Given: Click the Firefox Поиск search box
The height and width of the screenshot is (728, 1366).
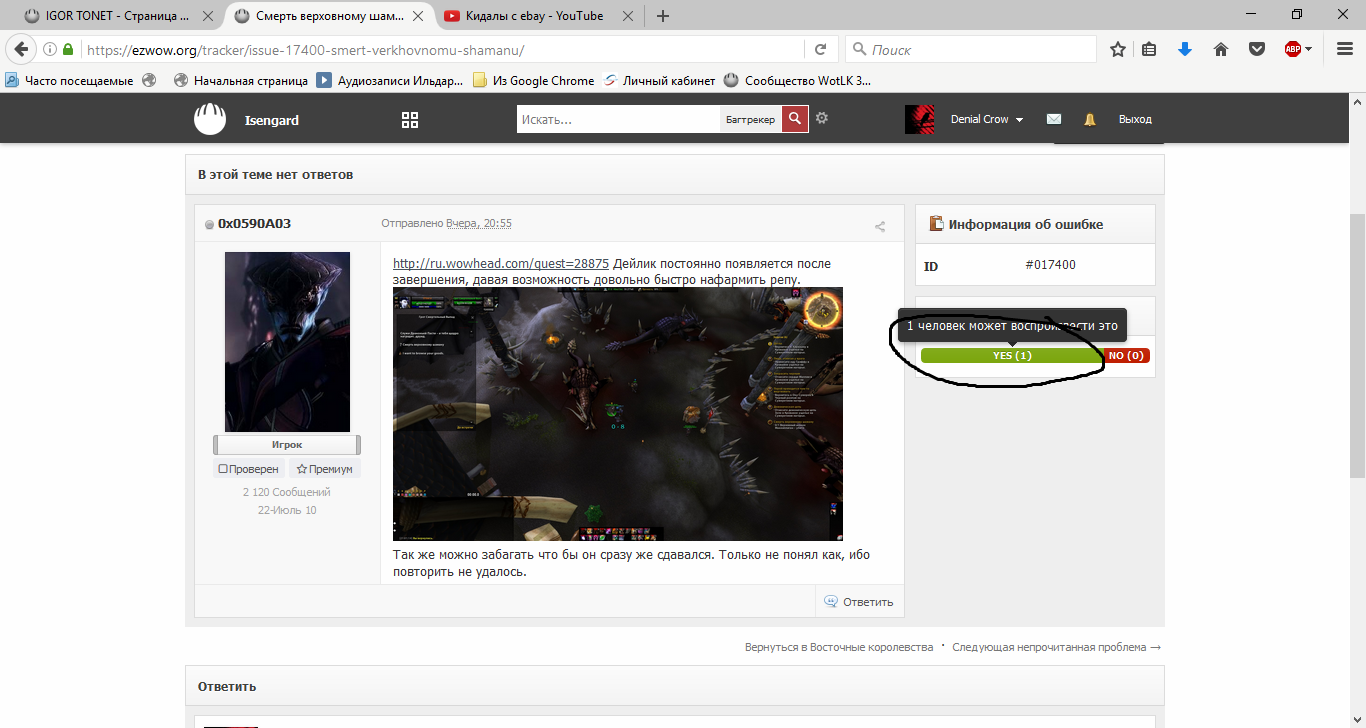Looking at the screenshot, I should click(971, 49).
